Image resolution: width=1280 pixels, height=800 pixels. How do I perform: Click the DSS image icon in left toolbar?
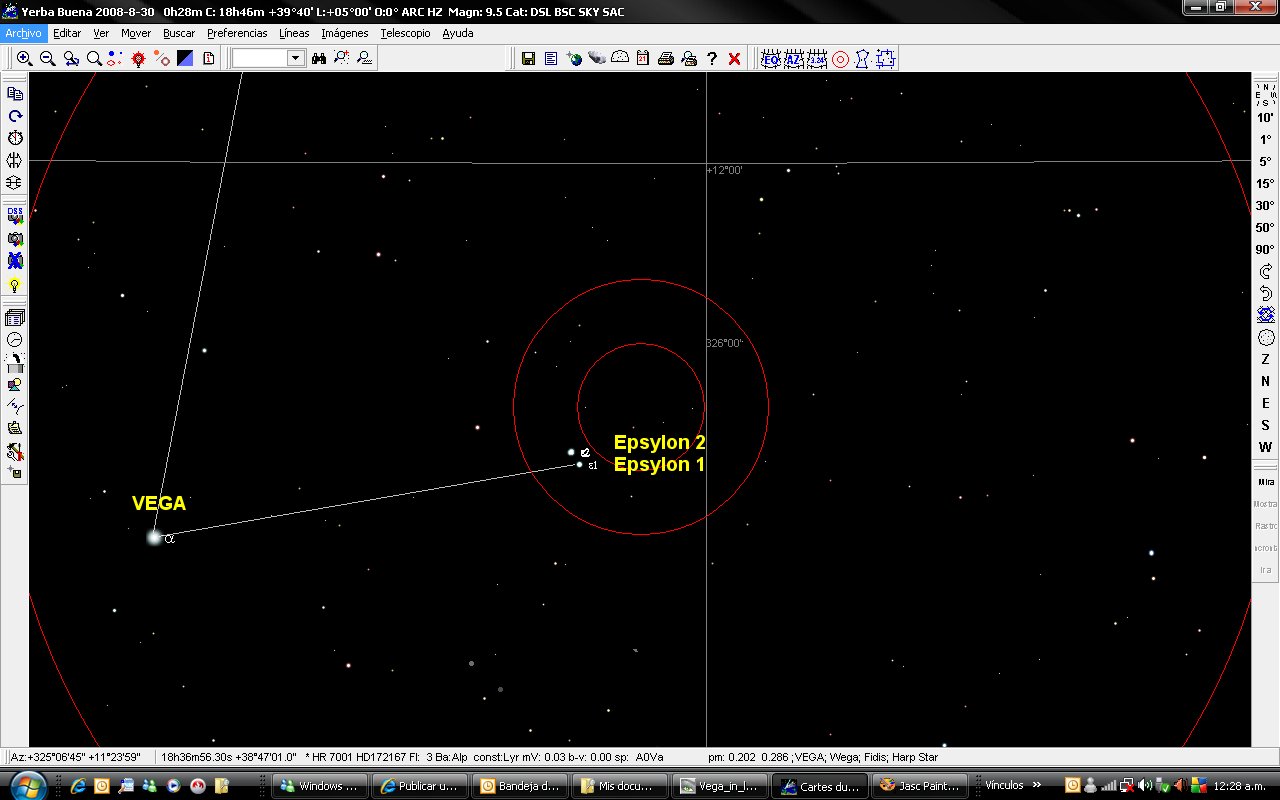pyautogui.click(x=15, y=217)
